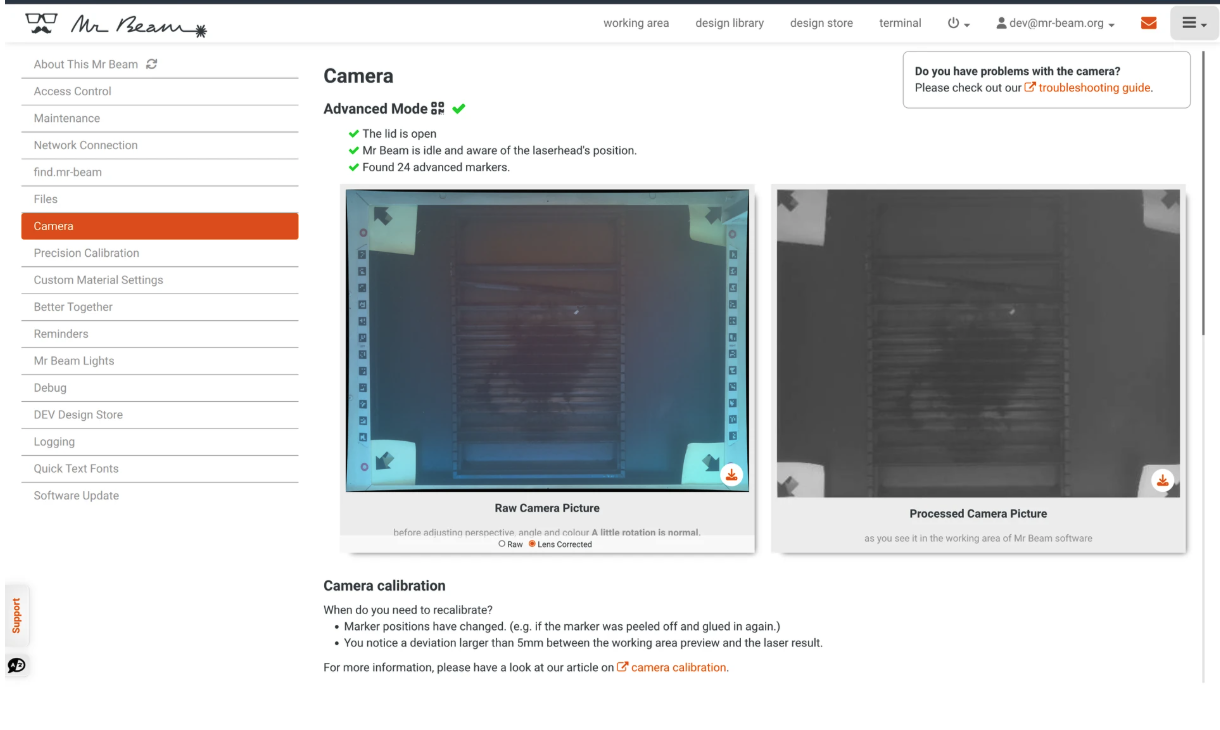Open Software Update settings
This screenshot has width=1220, height=730.
(x=160, y=496)
